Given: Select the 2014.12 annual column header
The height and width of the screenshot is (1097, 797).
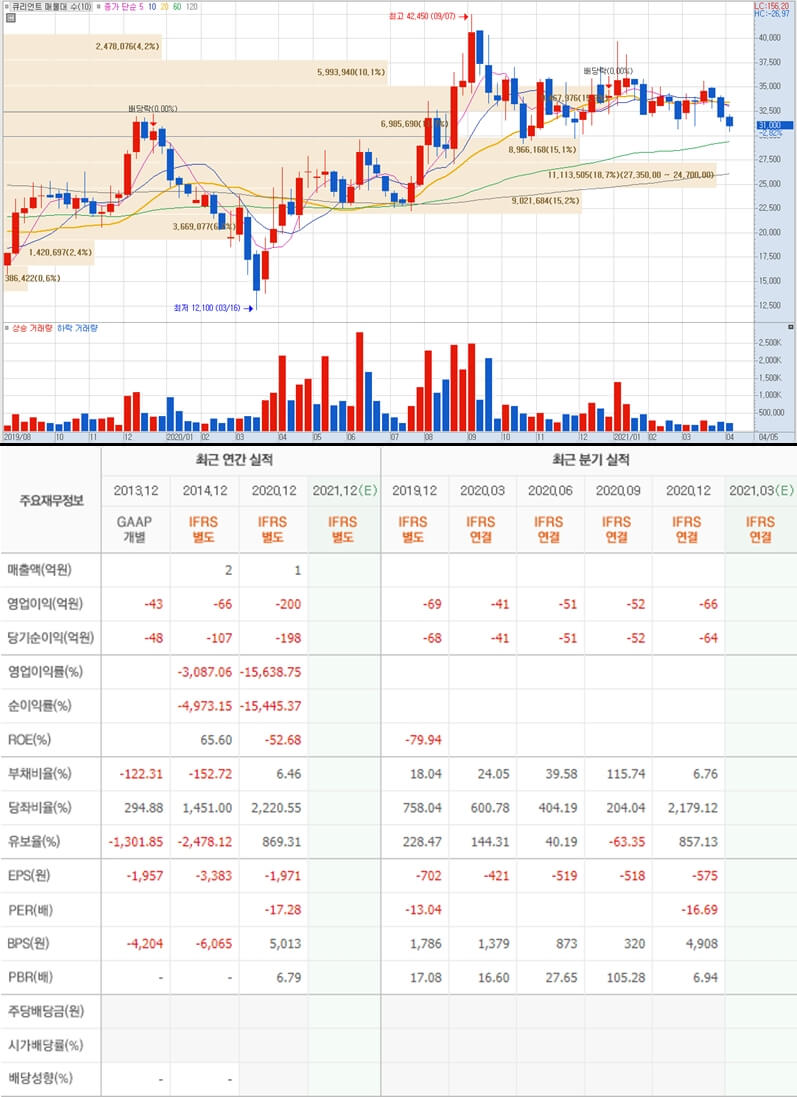Looking at the screenshot, I should point(204,490).
